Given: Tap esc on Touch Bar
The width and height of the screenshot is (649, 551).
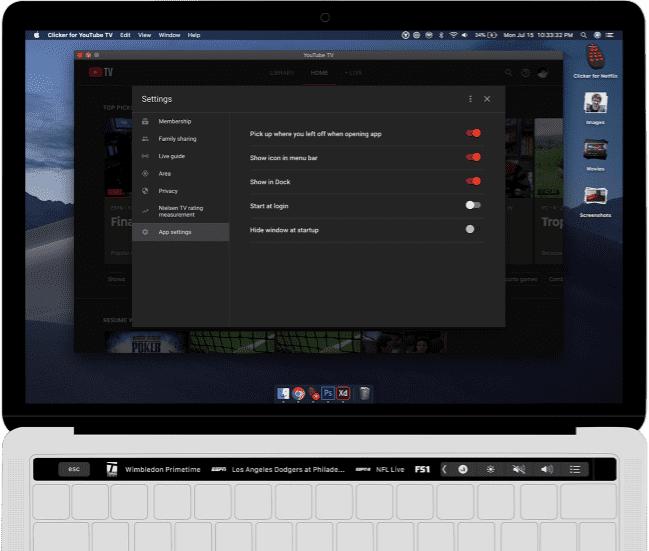Looking at the screenshot, I should (x=74, y=469).
